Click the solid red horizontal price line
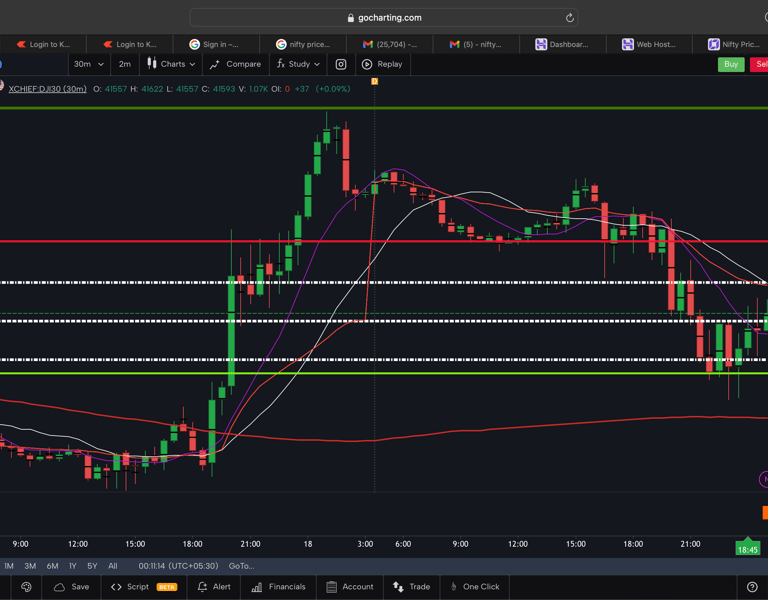The height and width of the screenshot is (600, 768). [x=384, y=241]
